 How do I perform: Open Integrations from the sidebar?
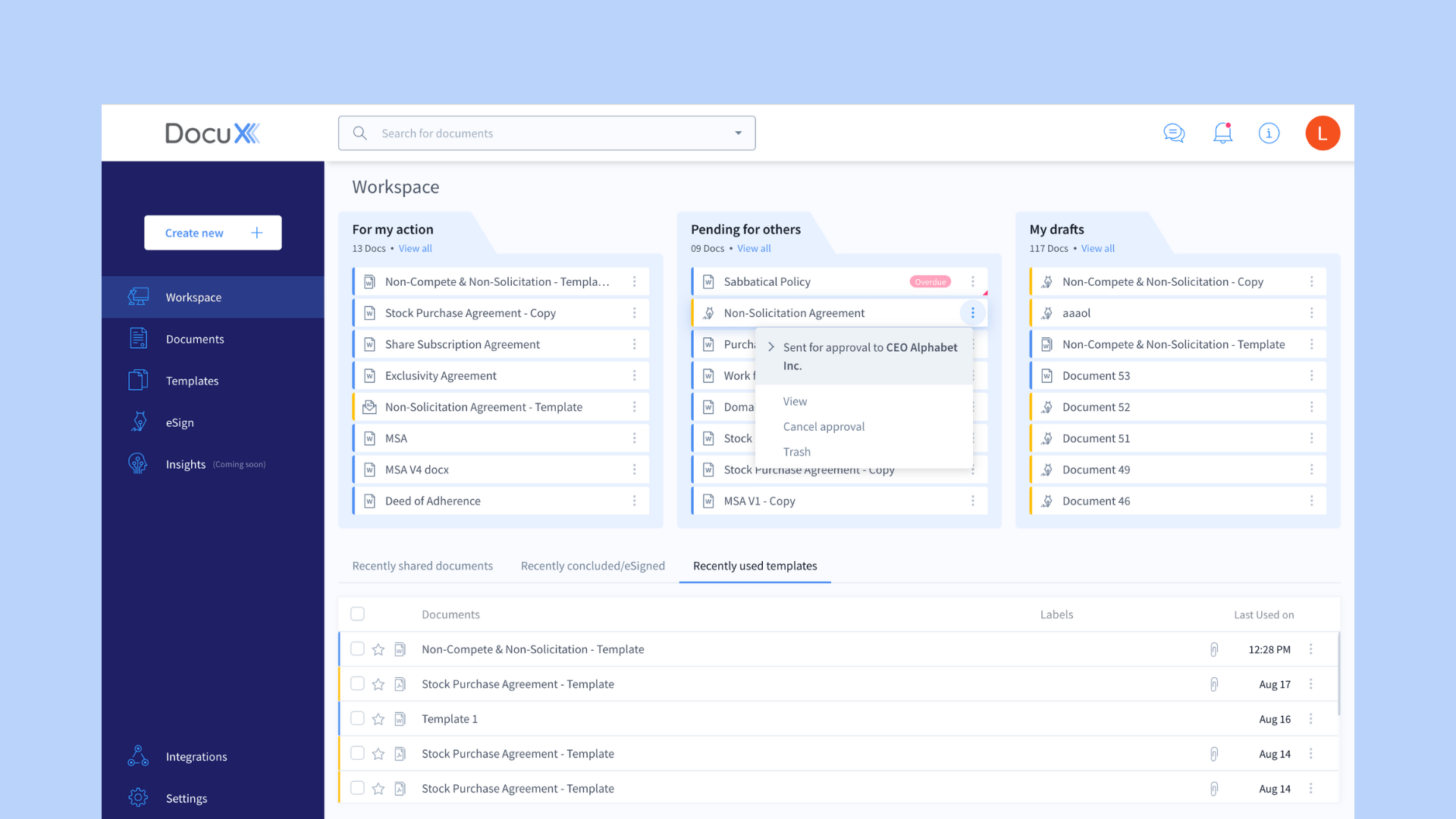196,756
